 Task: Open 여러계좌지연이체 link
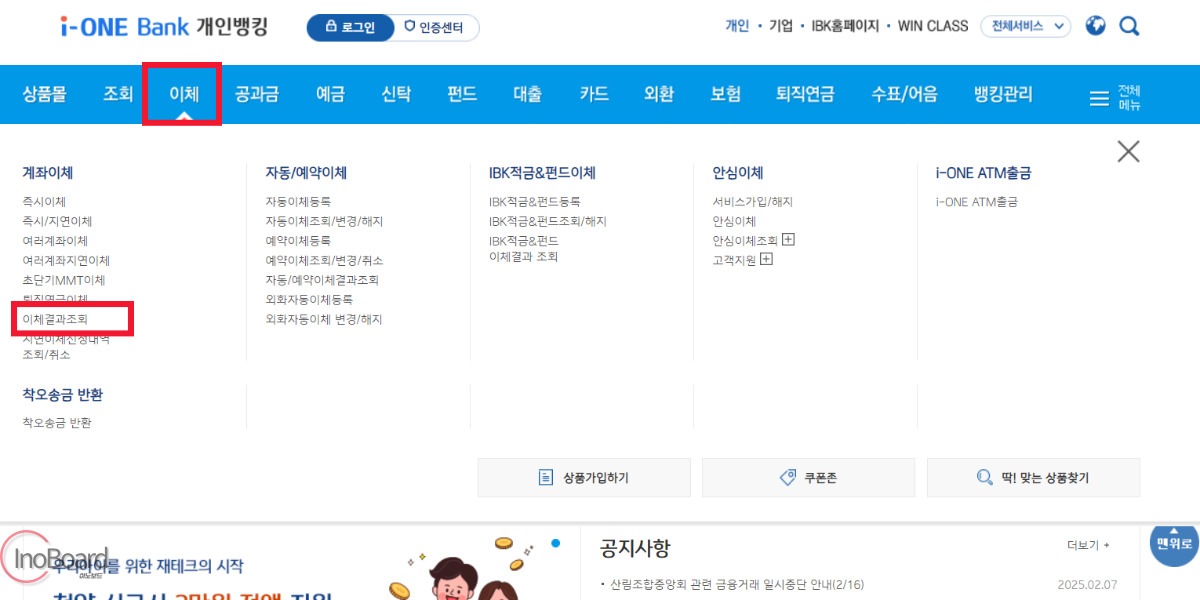(x=66, y=260)
